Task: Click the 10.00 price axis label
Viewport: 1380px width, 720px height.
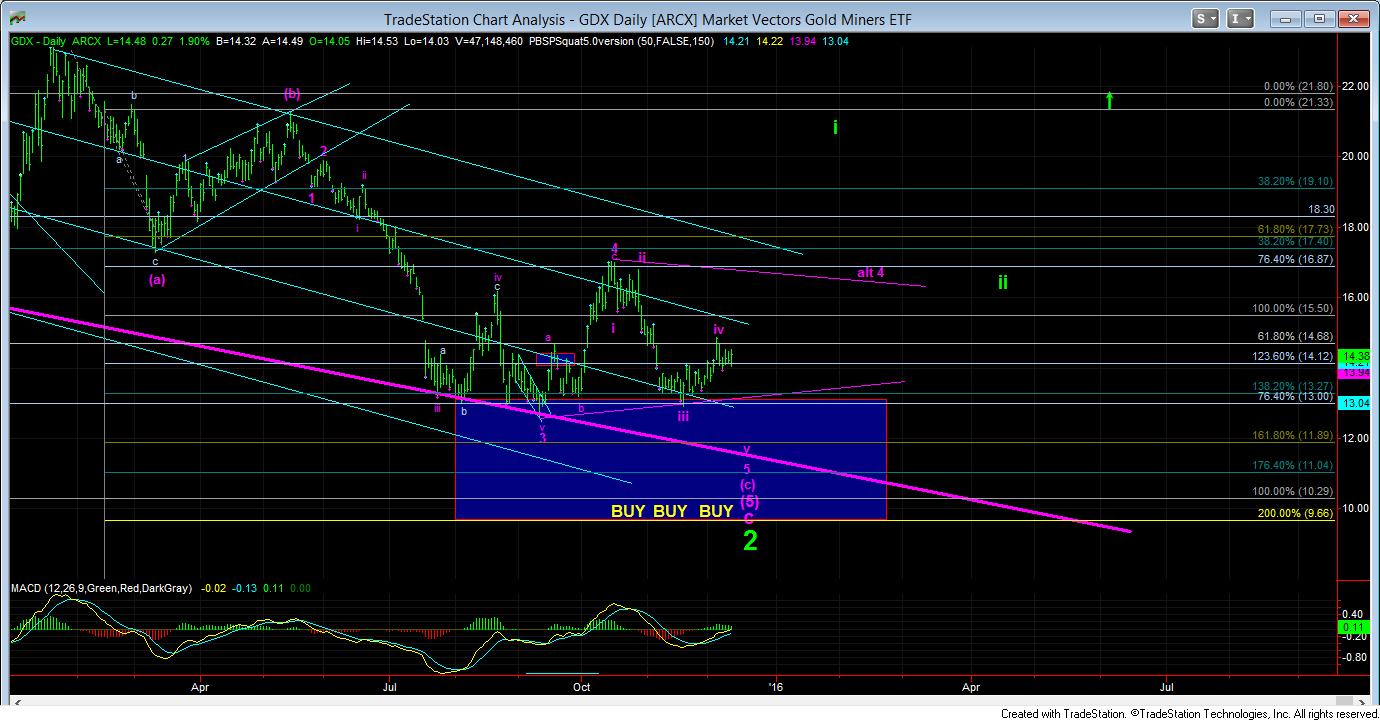Action: tap(1354, 508)
